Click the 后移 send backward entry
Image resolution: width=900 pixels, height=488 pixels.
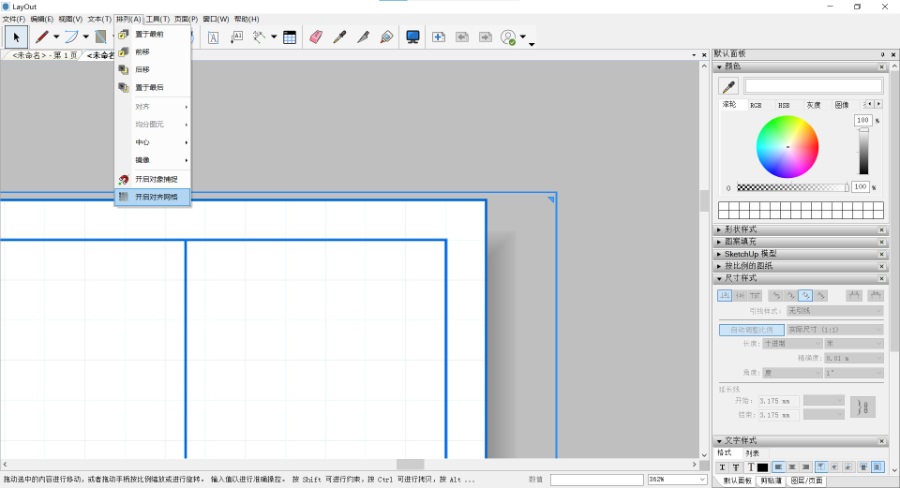(142, 69)
